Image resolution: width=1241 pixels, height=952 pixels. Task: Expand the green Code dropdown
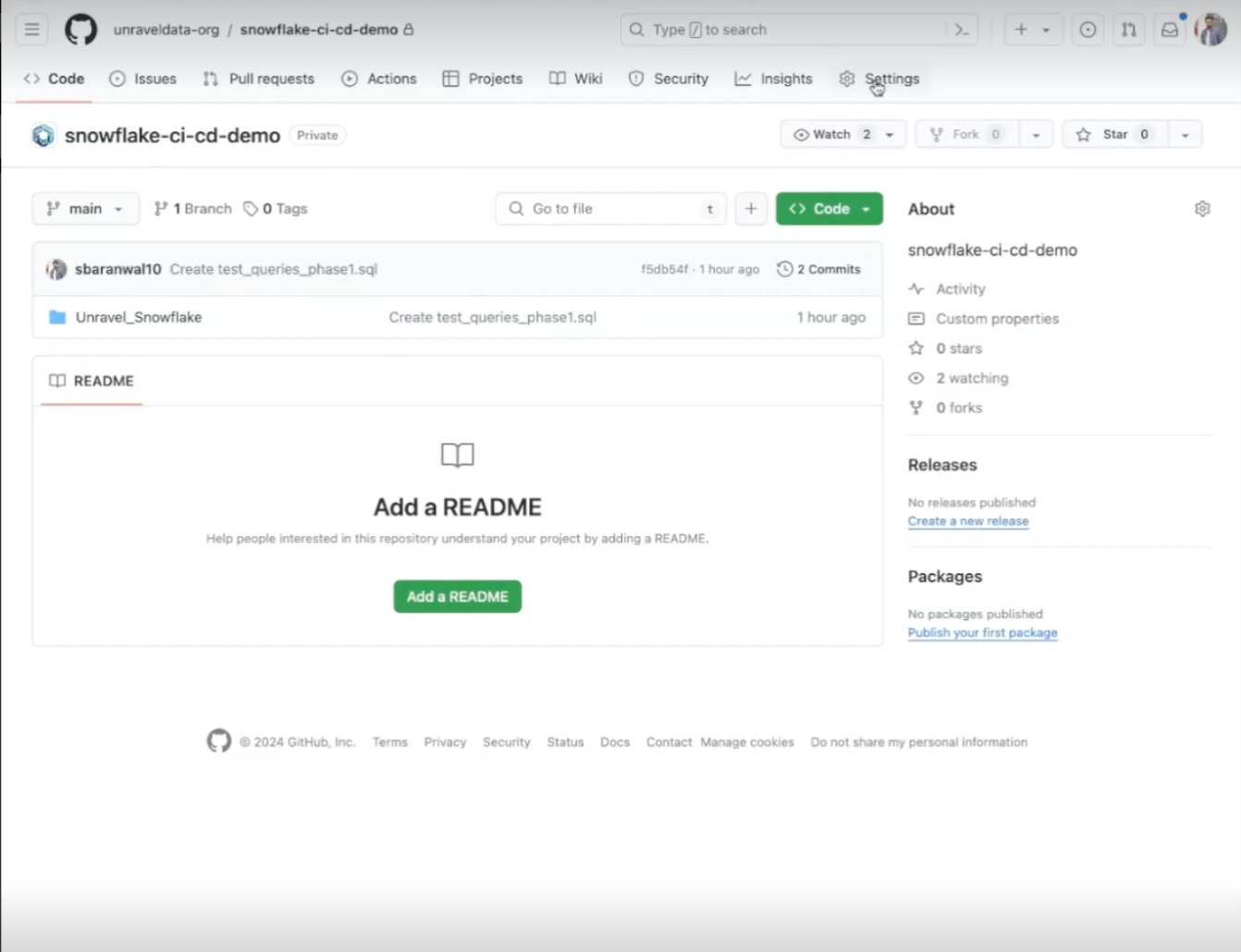point(829,209)
